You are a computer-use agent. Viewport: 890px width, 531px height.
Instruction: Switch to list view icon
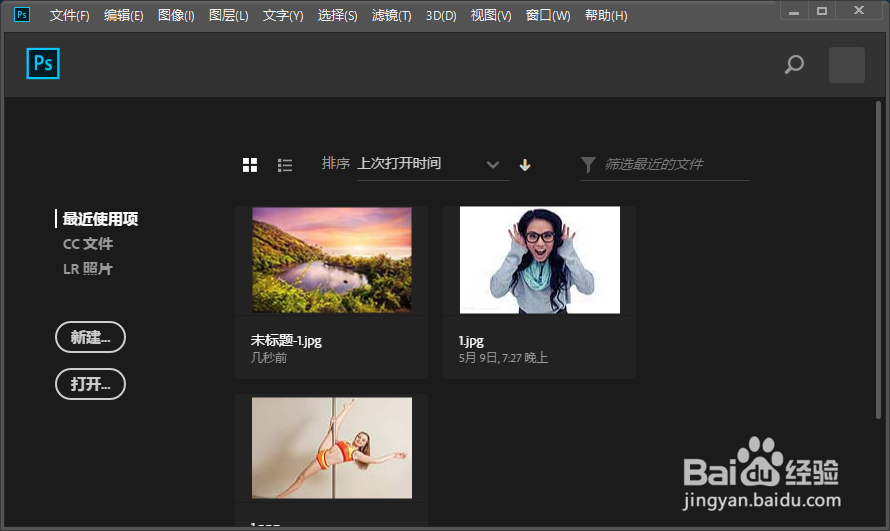(x=285, y=165)
